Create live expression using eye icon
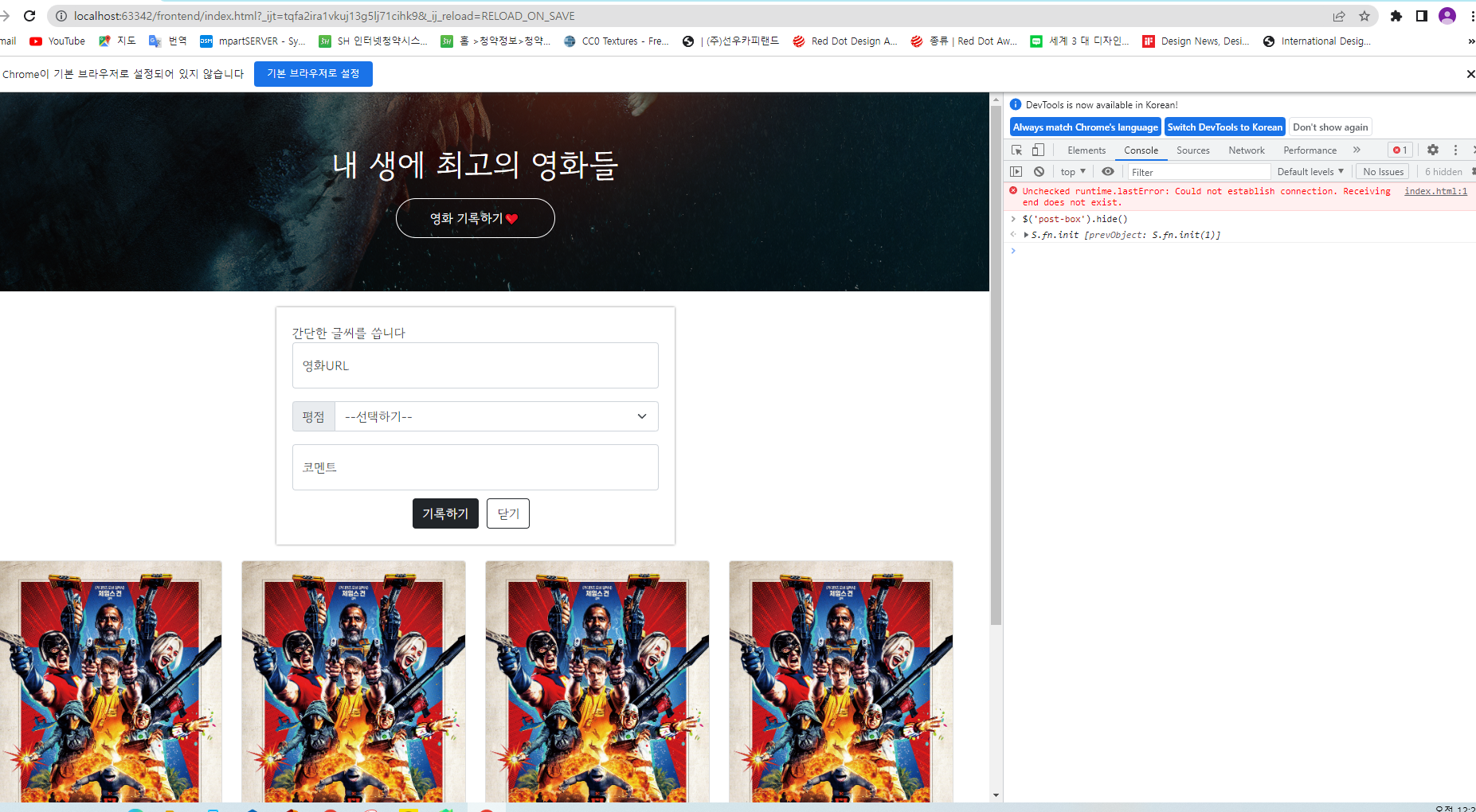This screenshot has width=1476, height=812. [1107, 171]
